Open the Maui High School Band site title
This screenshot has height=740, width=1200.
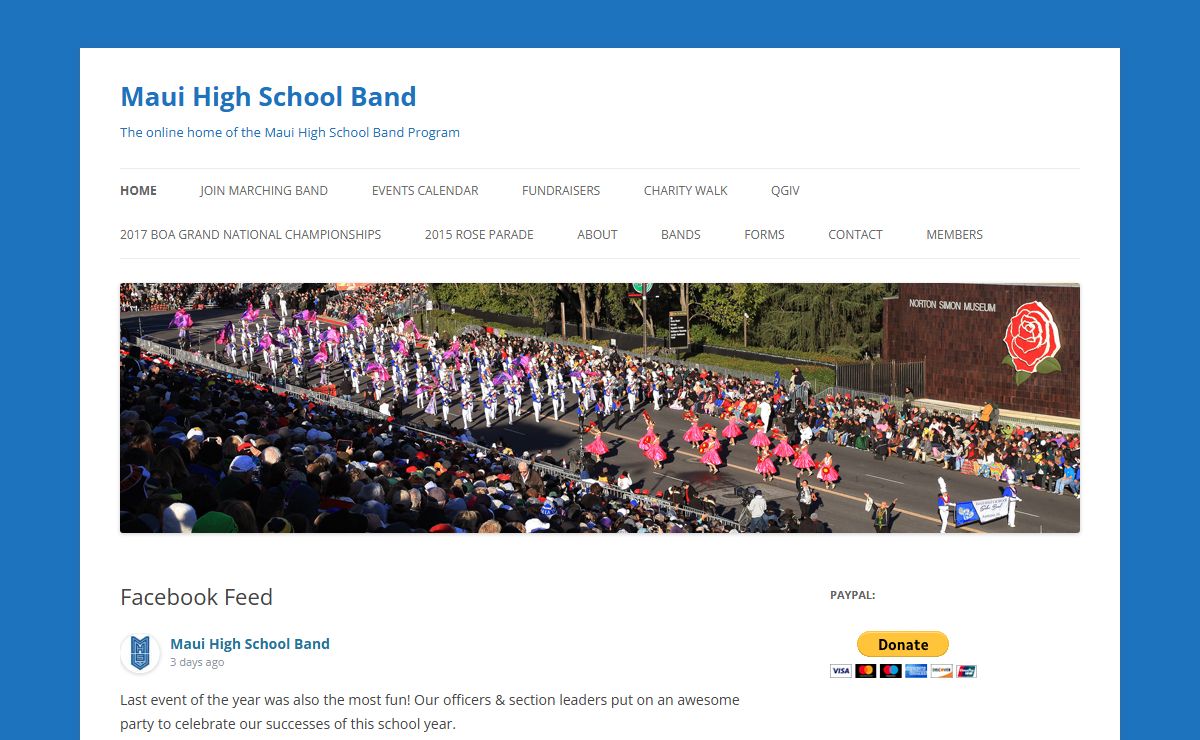(x=268, y=97)
